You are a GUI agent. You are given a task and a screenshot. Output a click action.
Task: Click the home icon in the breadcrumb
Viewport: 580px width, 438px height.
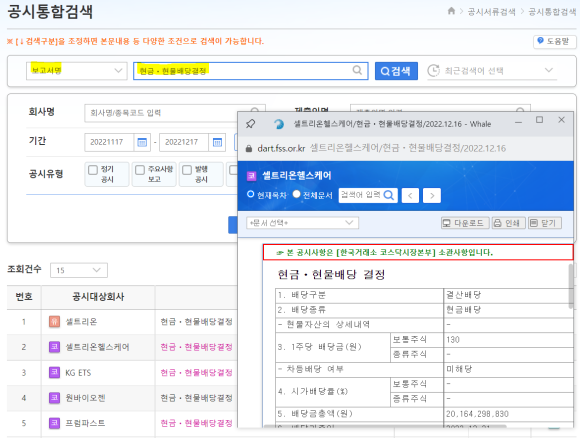point(451,11)
